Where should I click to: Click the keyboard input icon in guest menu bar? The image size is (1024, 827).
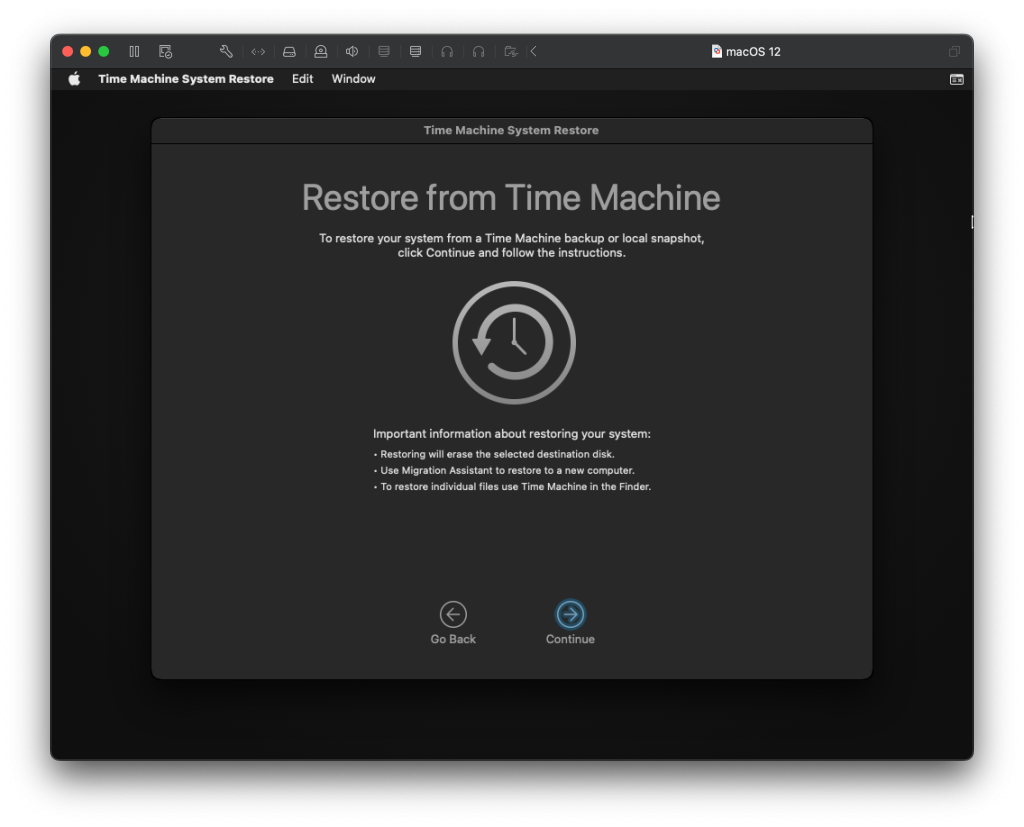pos(957,80)
